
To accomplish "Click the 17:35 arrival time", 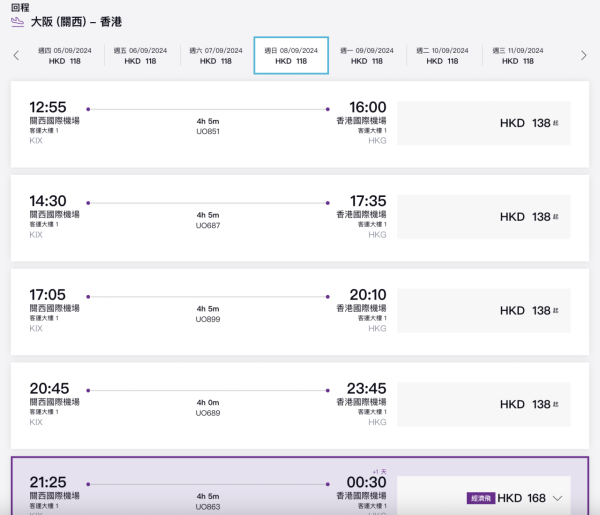I will [368, 201].
